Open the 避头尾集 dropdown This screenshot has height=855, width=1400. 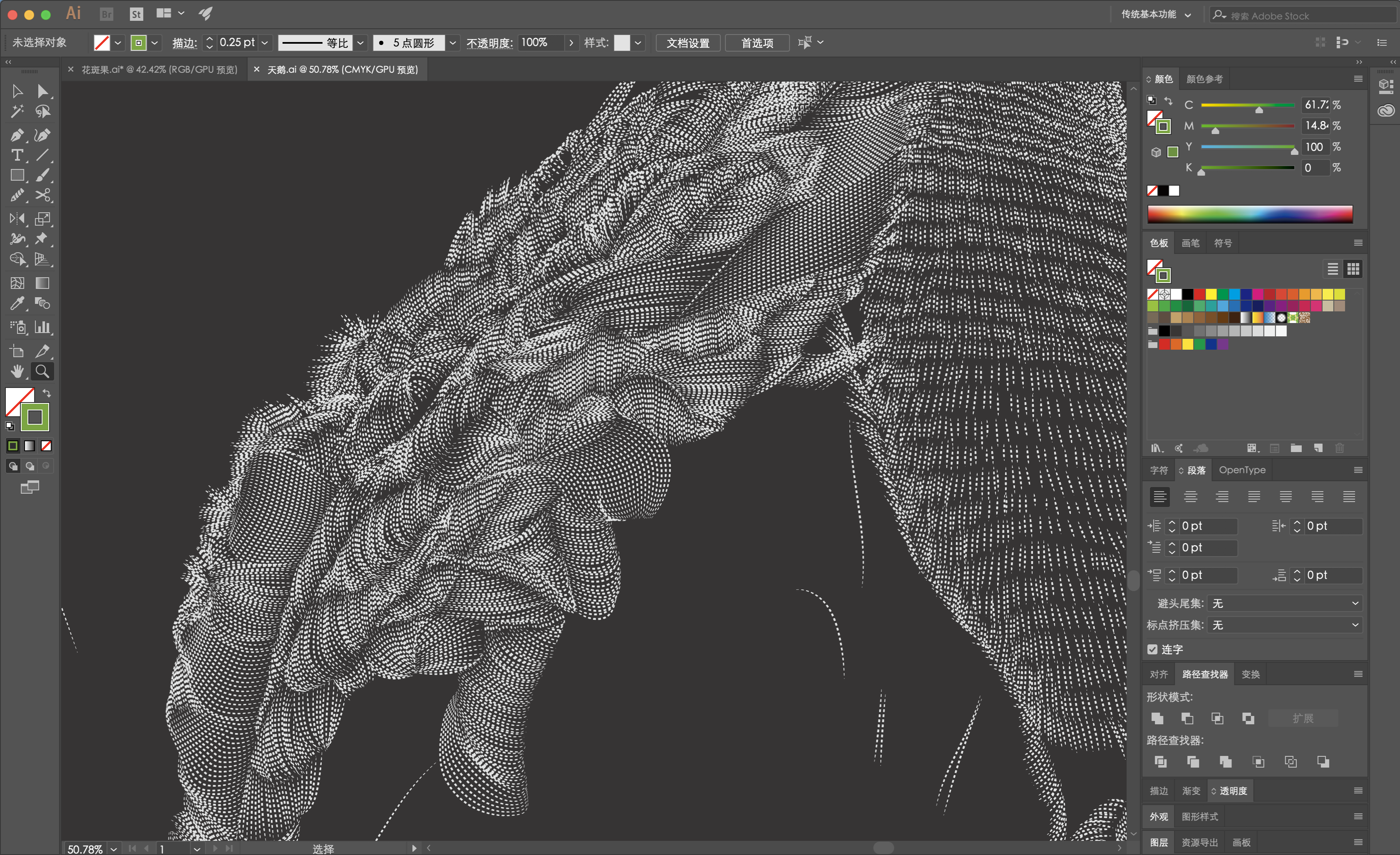coord(1285,603)
